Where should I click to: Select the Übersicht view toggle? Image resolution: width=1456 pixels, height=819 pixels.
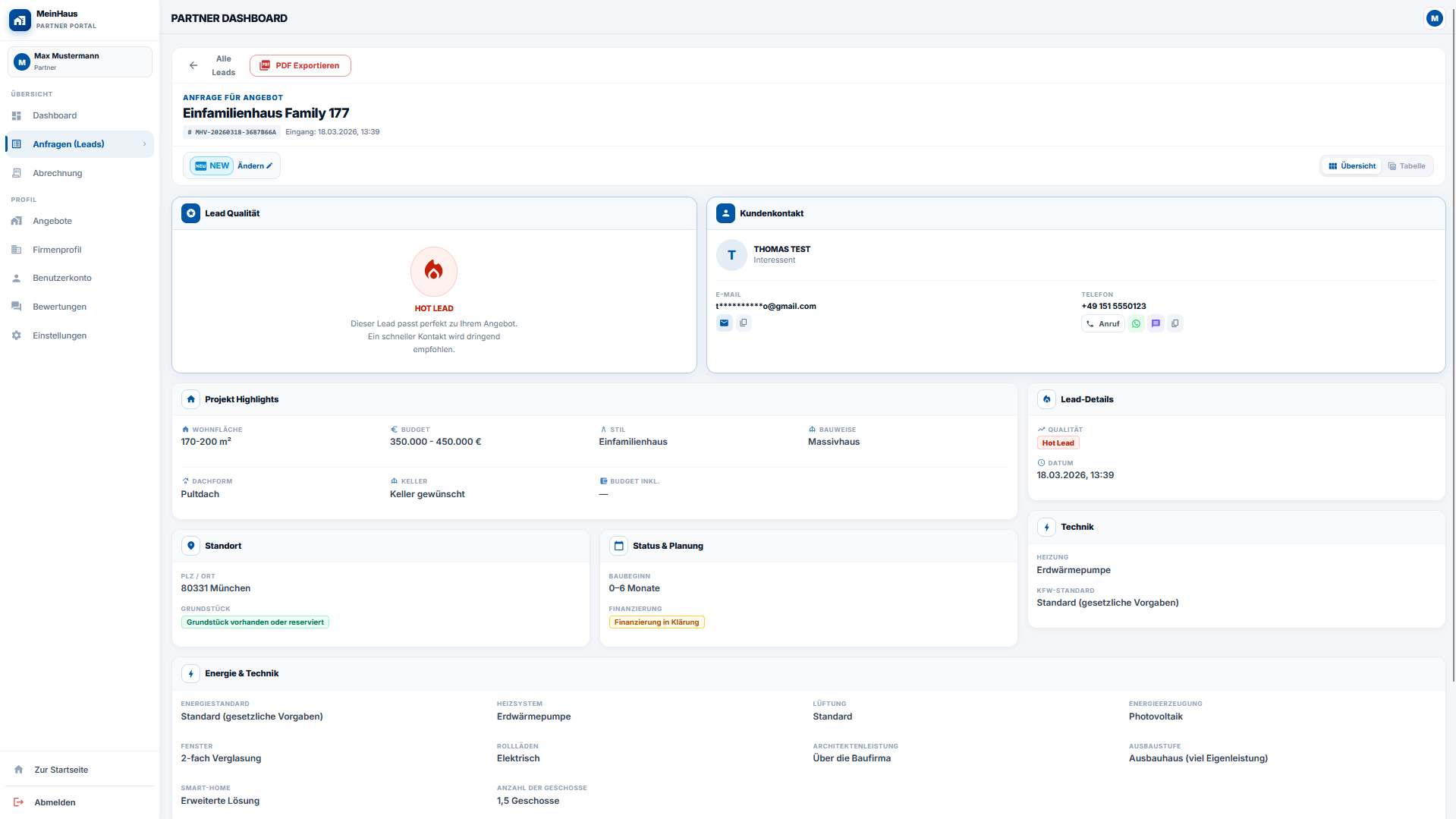1352,166
